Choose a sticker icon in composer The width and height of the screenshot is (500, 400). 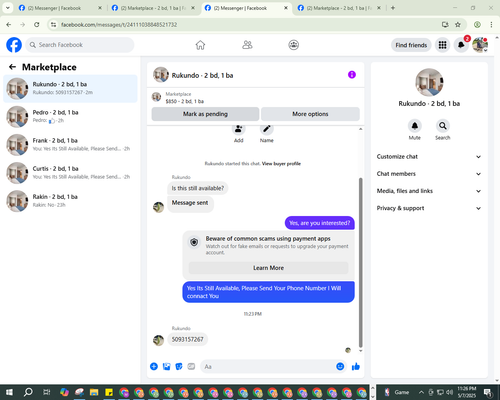coord(179,366)
